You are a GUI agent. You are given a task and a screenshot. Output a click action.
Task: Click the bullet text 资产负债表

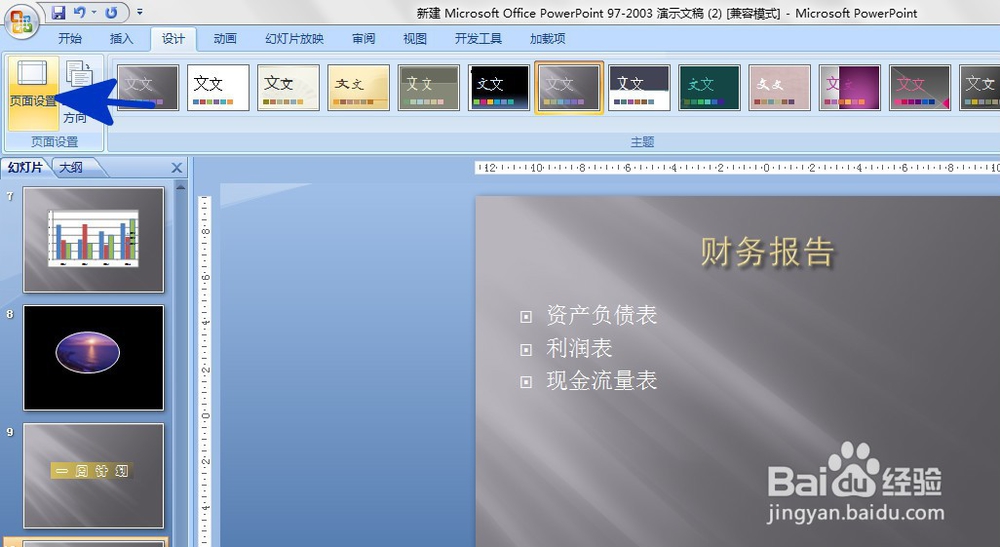pyautogui.click(x=601, y=315)
